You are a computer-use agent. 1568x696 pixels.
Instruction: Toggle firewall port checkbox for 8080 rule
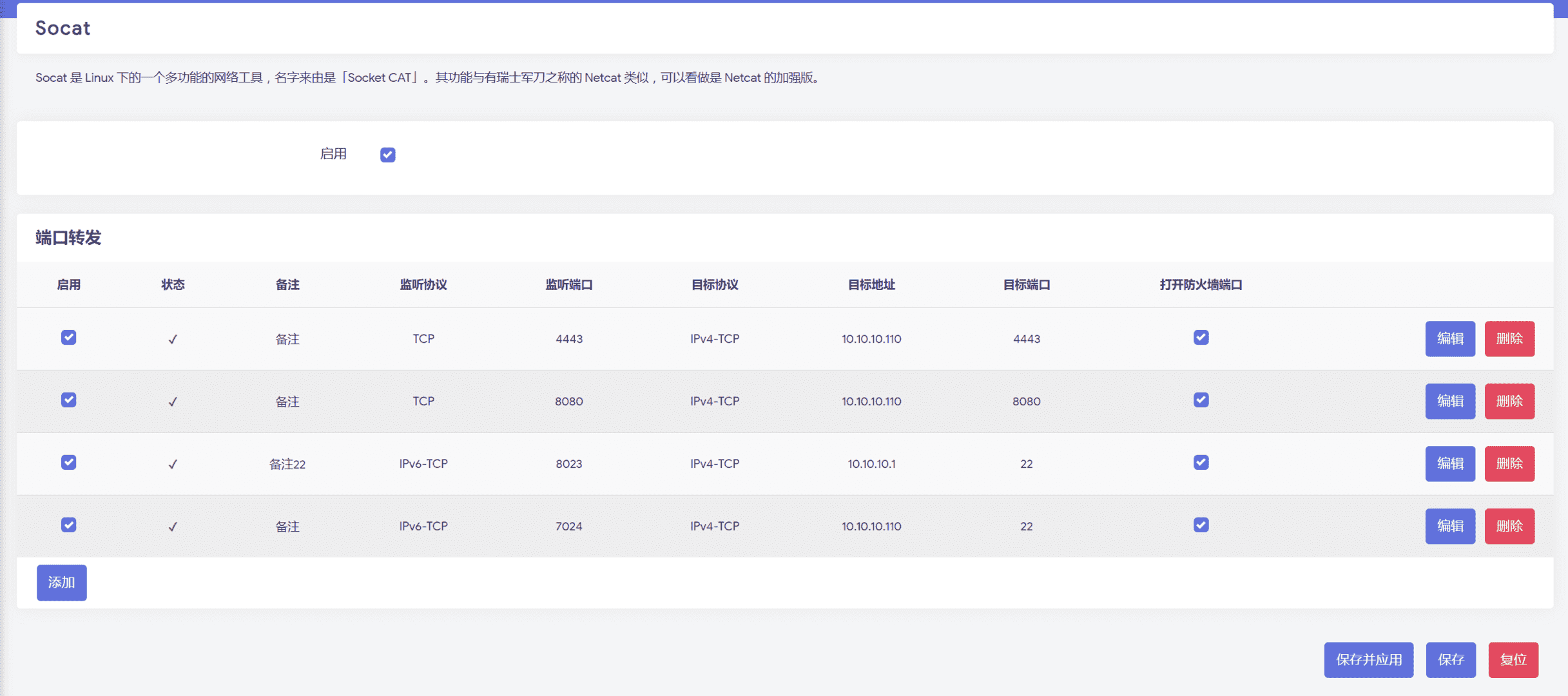[1201, 400]
